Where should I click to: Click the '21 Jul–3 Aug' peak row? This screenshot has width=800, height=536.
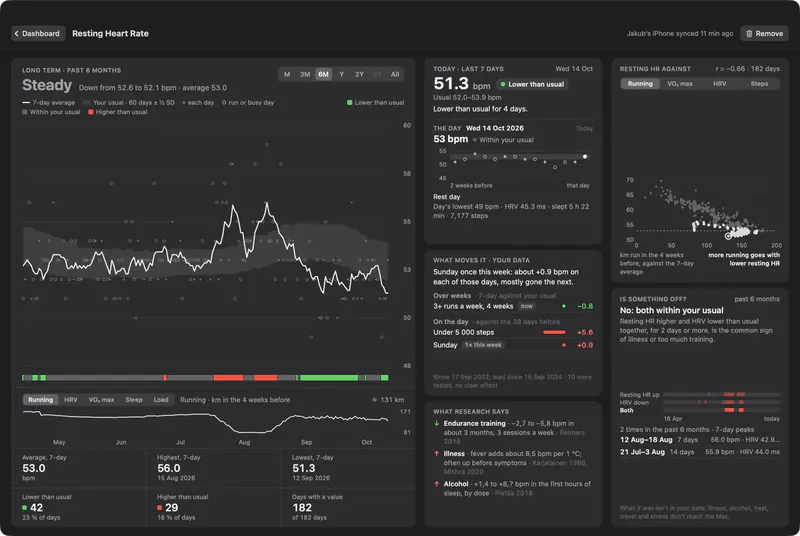[x=699, y=452]
